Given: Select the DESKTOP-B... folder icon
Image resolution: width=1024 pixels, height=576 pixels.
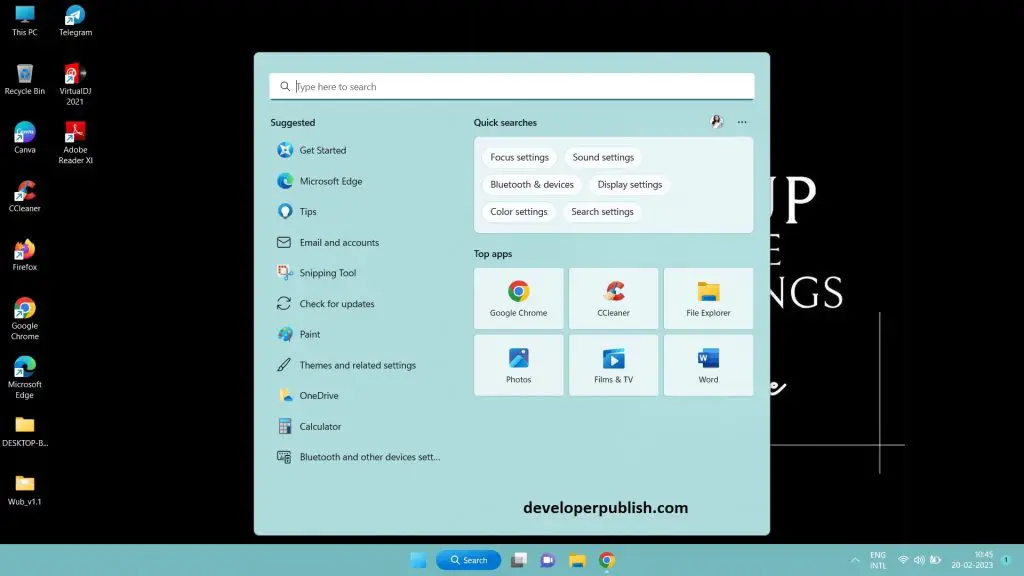Looking at the screenshot, I should tap(25, 432).
